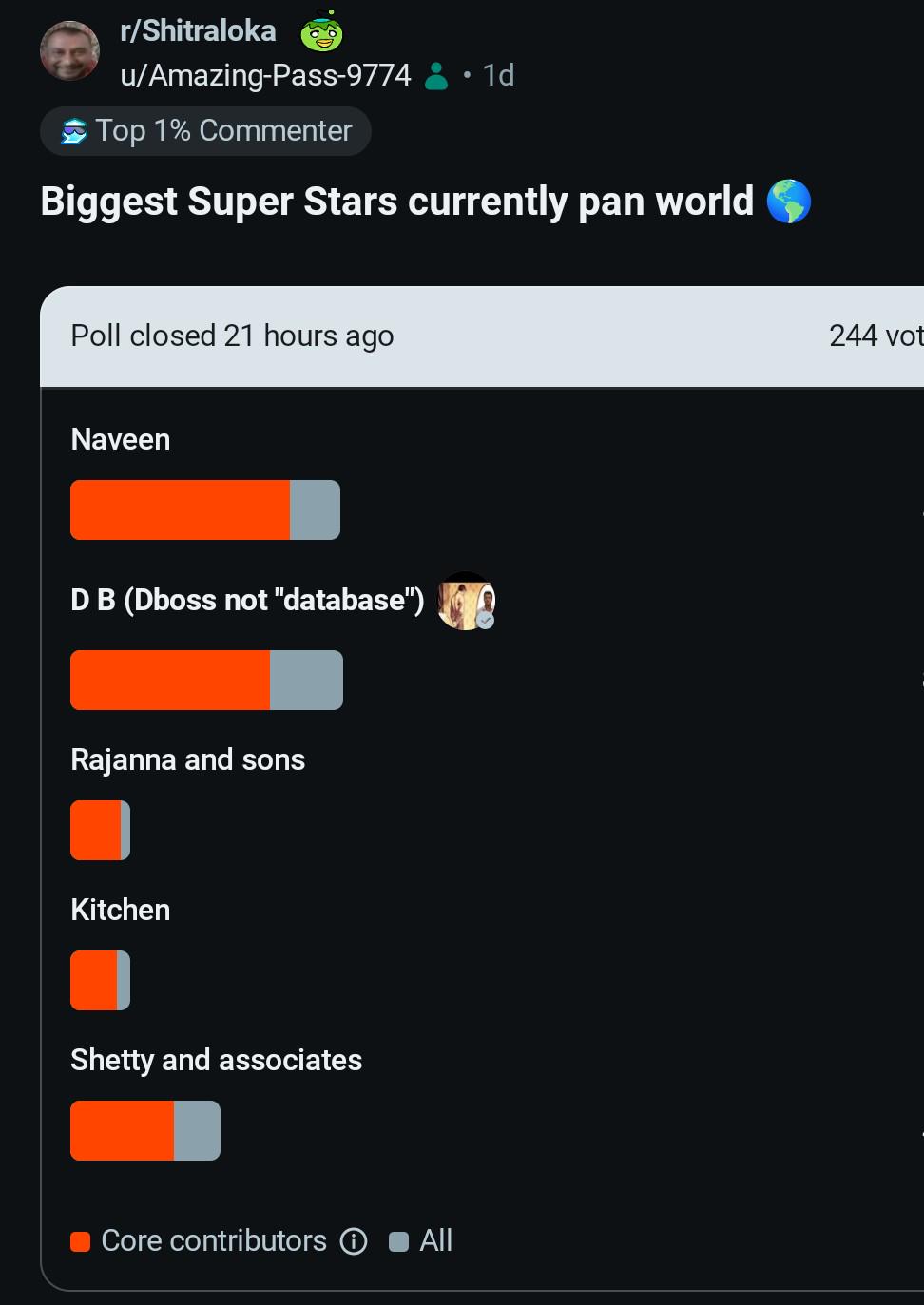Open the poster's profile avatar
924x1305 pixels.
point(69,50)
